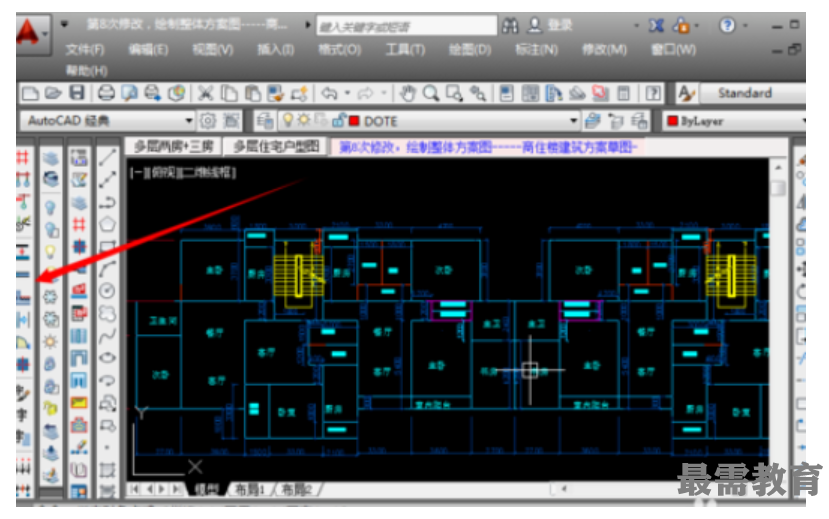Click the Save floppy disk icon
This screenshot has height=519, width=829.
click(x=77, y=94)
